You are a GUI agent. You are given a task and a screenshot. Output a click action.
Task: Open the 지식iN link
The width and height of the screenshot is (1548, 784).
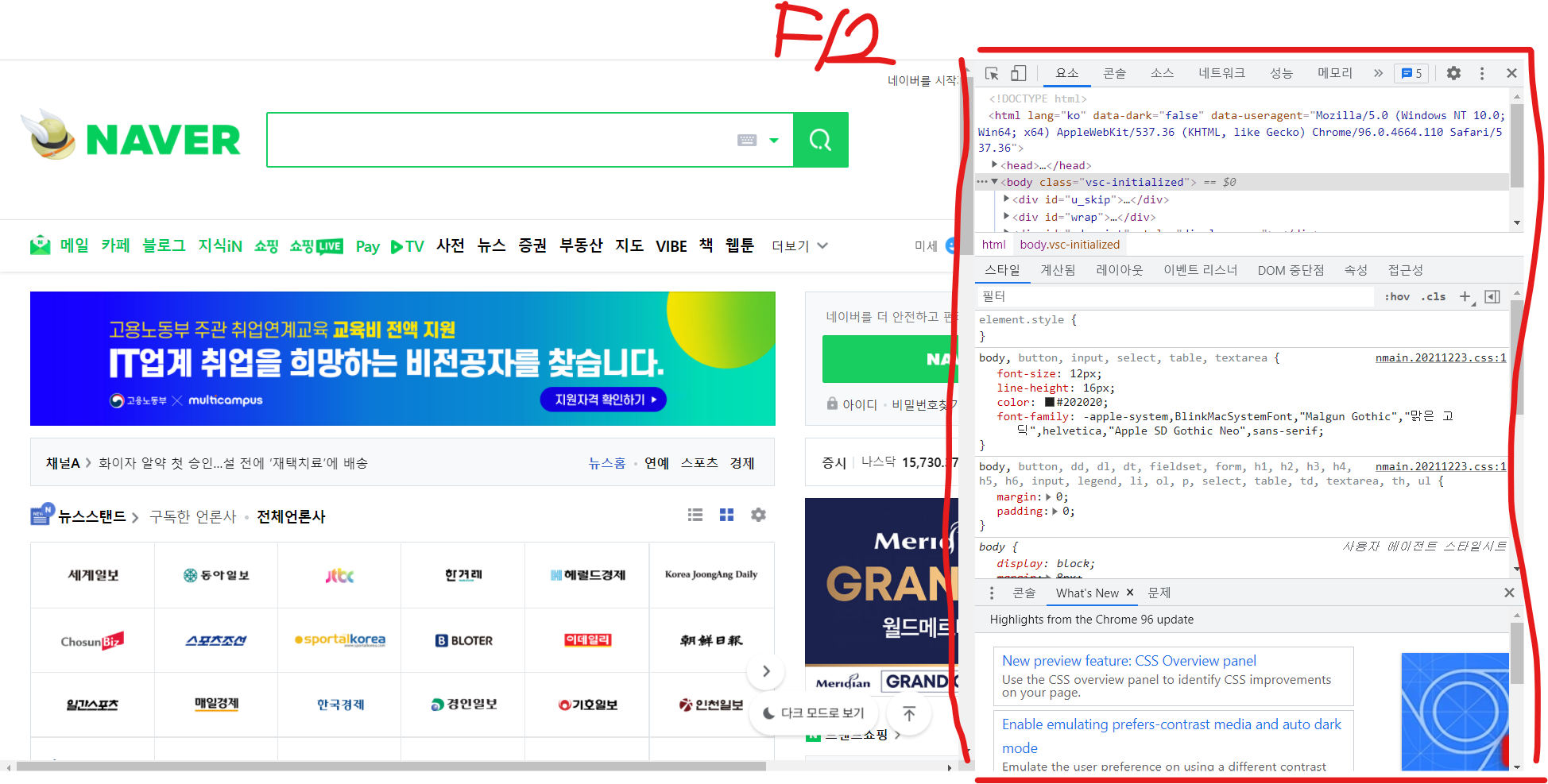point(220,245)
